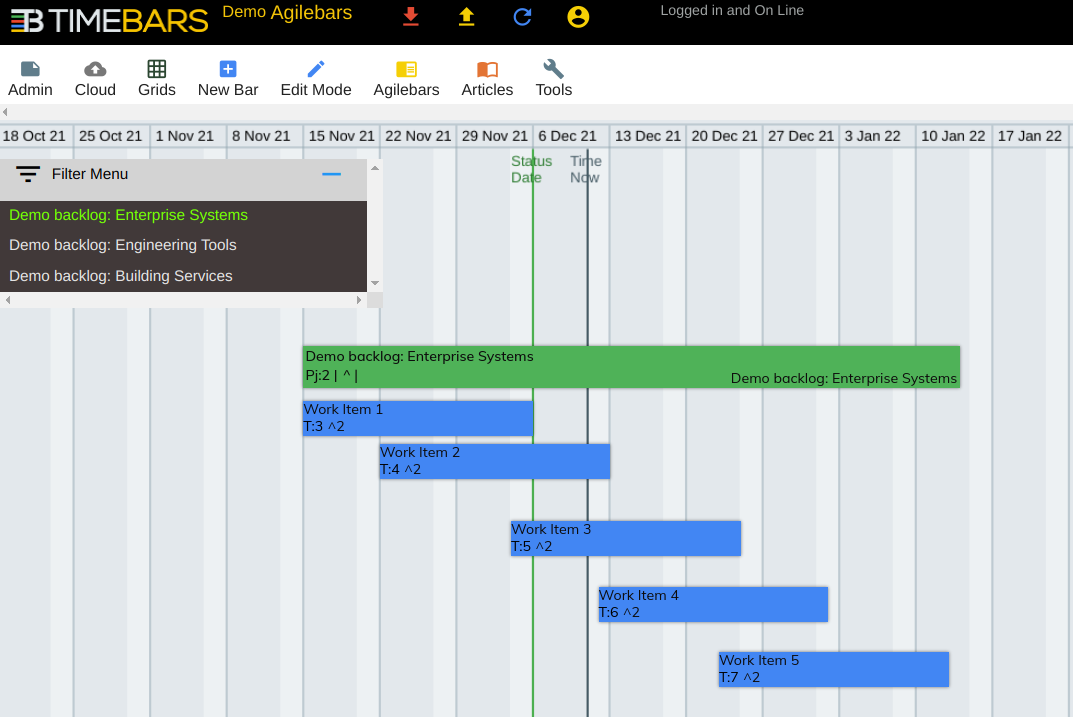The height and width of the screenshot is (717, 1073).
Task: Expand the Filter Menu hamburger icon
Action: [28, 174]
